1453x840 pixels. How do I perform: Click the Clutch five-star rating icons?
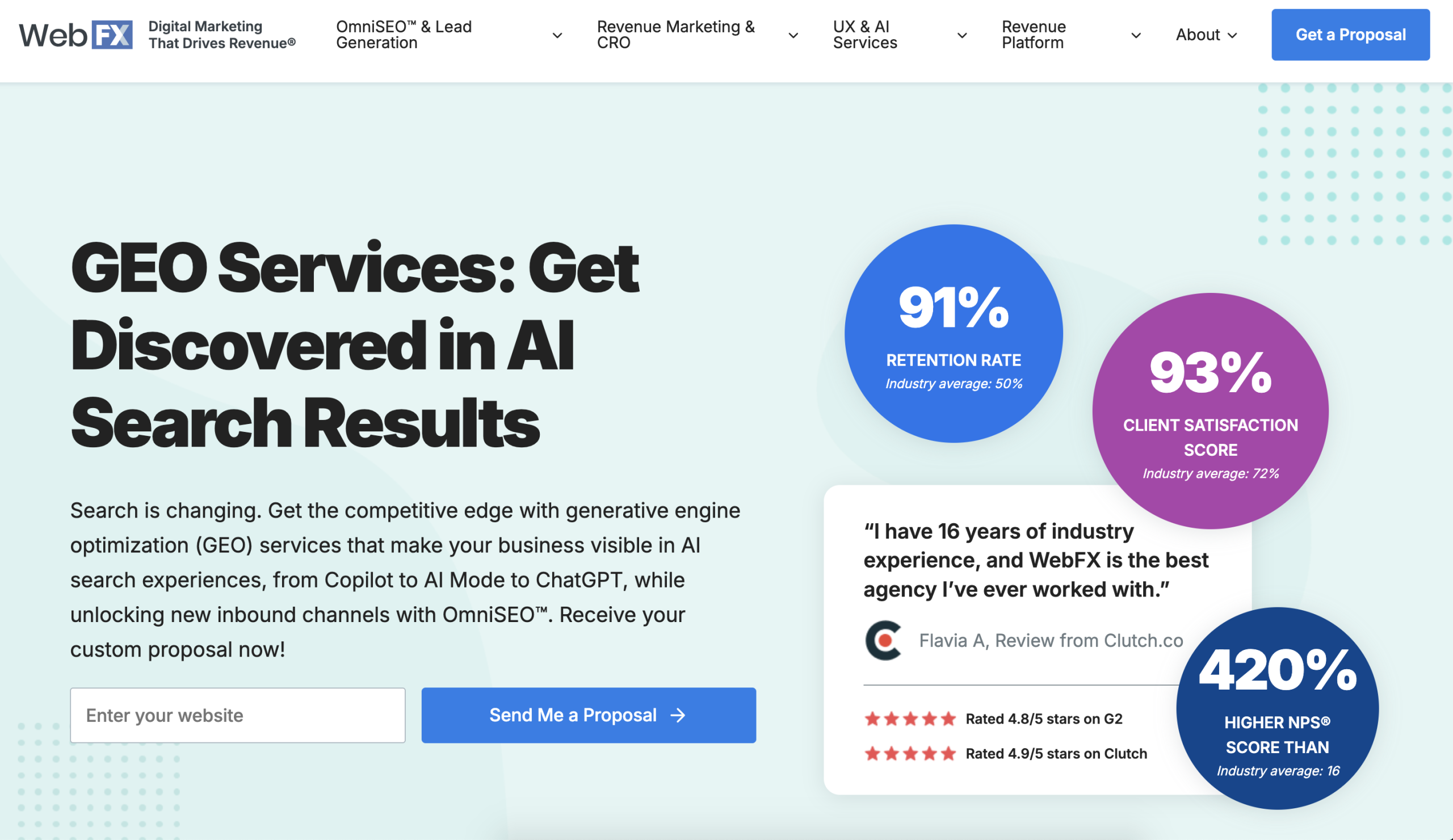coord(910,753)
